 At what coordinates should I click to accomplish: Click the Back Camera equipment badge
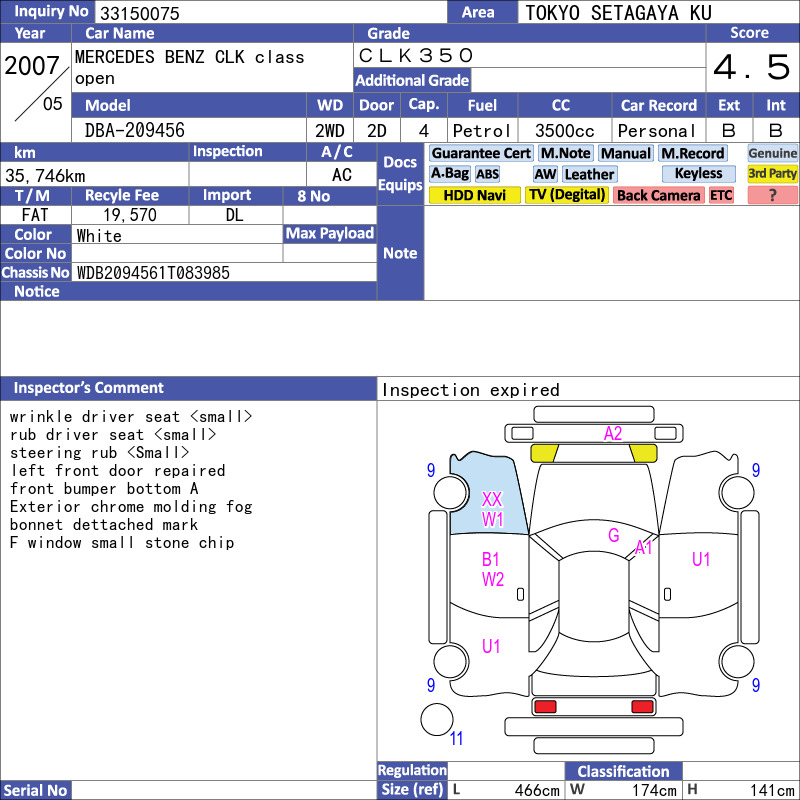[658, 195]
